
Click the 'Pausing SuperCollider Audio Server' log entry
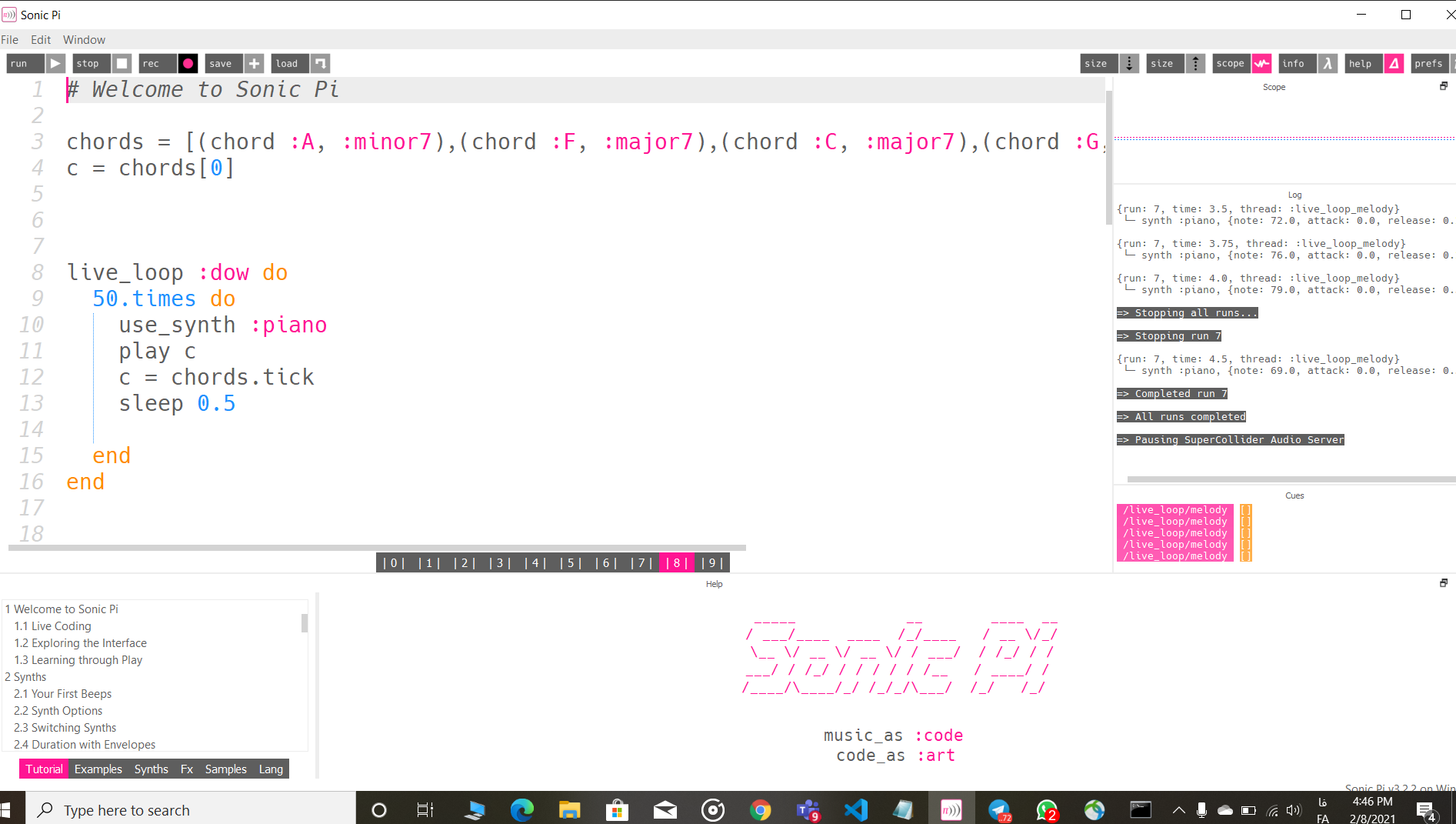click(1231, 440)
